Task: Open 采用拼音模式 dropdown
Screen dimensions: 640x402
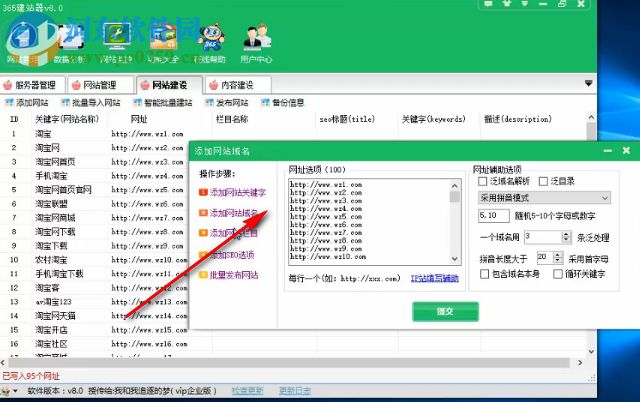Action: (x=544, y=198)
